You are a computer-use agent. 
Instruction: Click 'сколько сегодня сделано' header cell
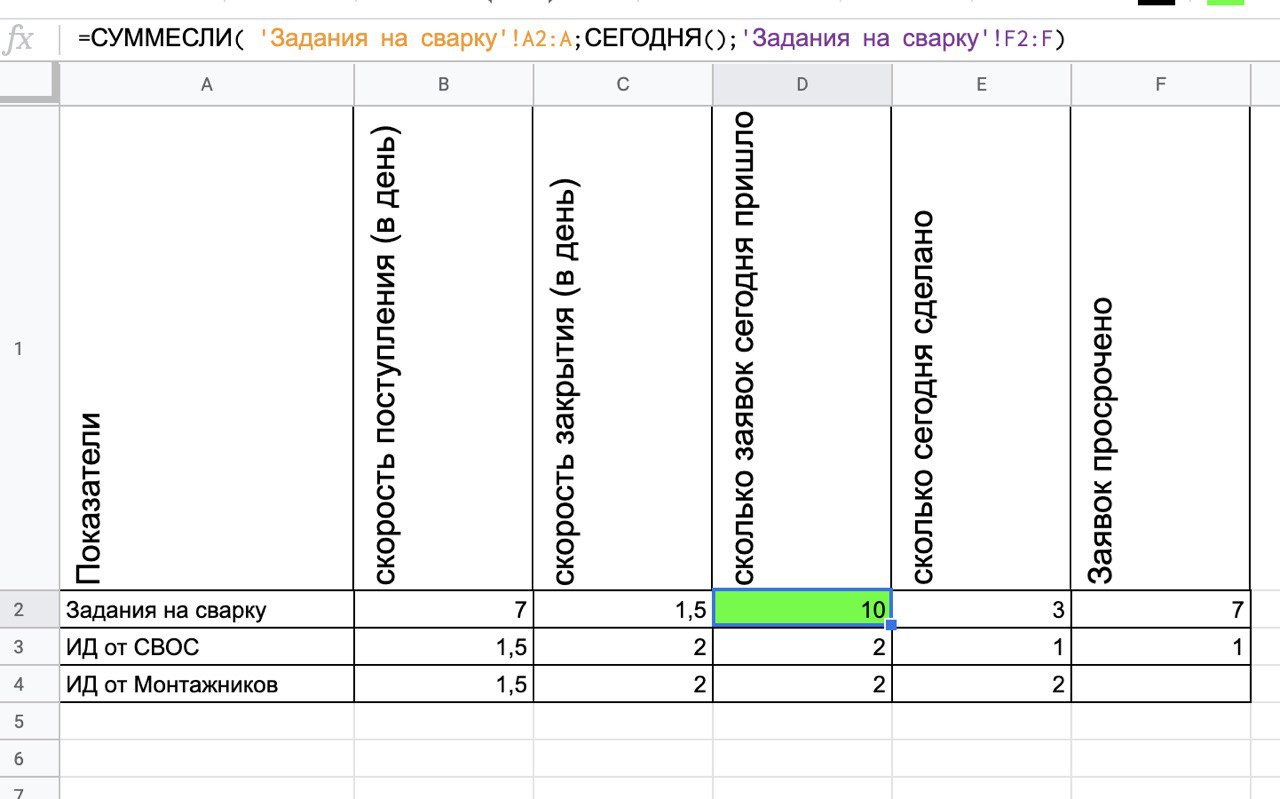coord(981,348)
